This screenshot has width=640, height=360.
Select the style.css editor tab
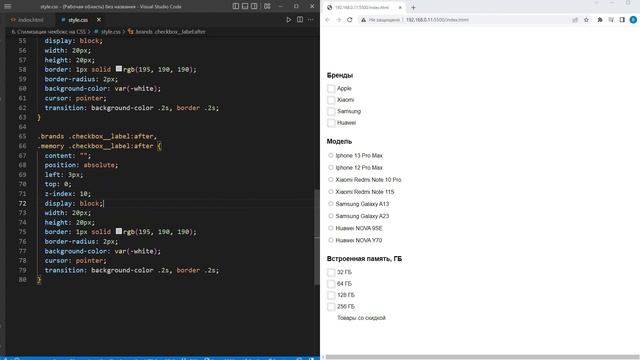[78, 20]
